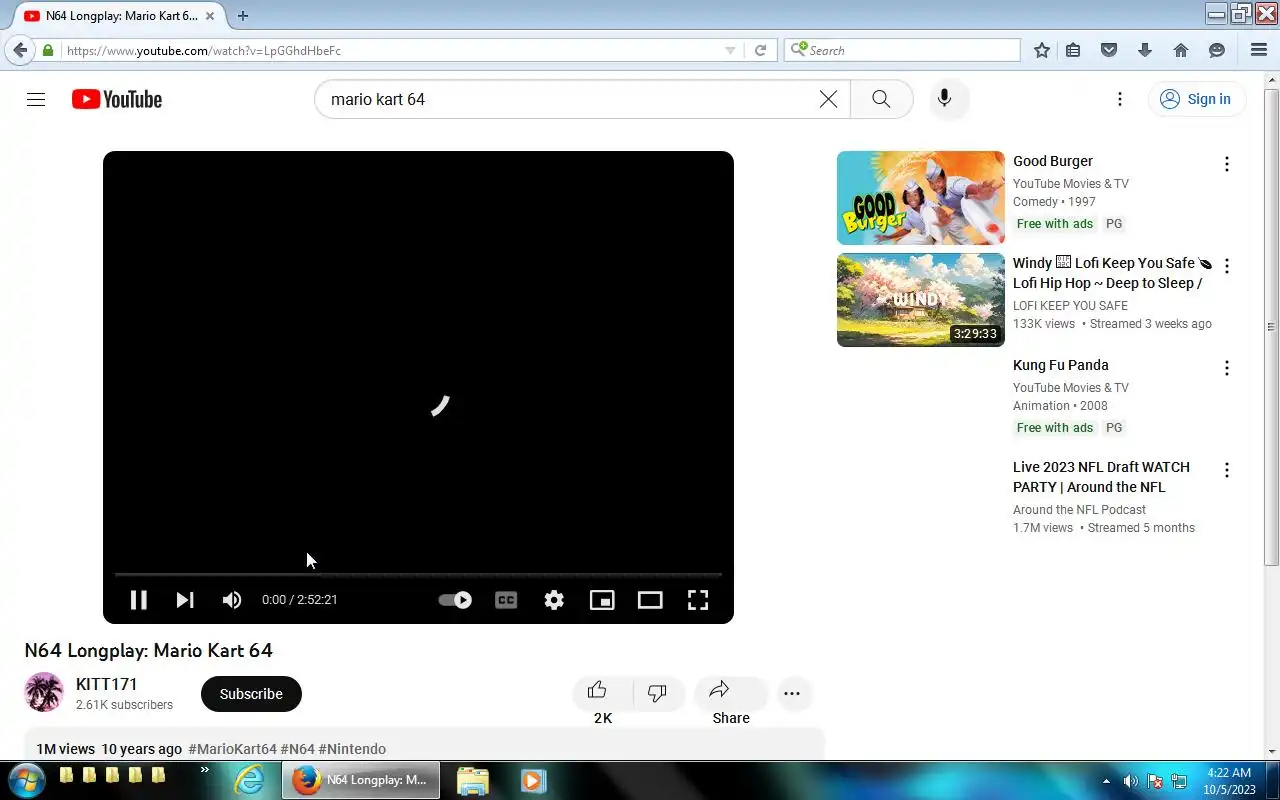
Task: Go to the YouTube home logo
Action: click(x=117, y=99)
